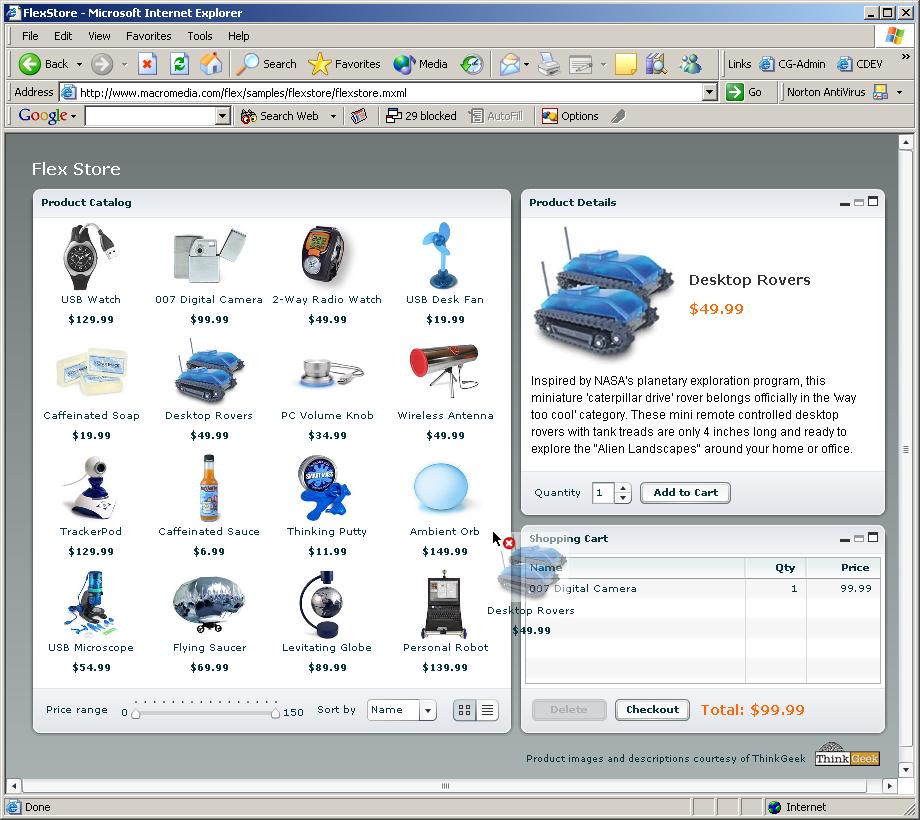920x820 pixels.
Task: Click the Google toolbar news icon
Action: point(358,116)
